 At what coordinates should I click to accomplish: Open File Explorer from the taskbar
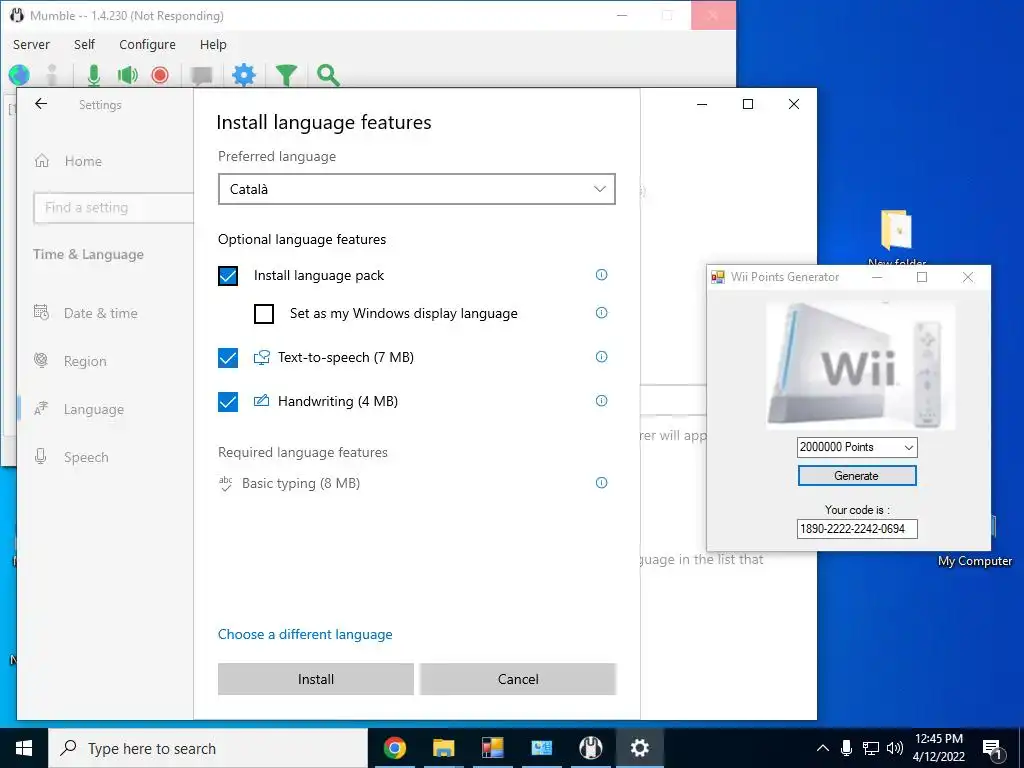click(443, 748)
